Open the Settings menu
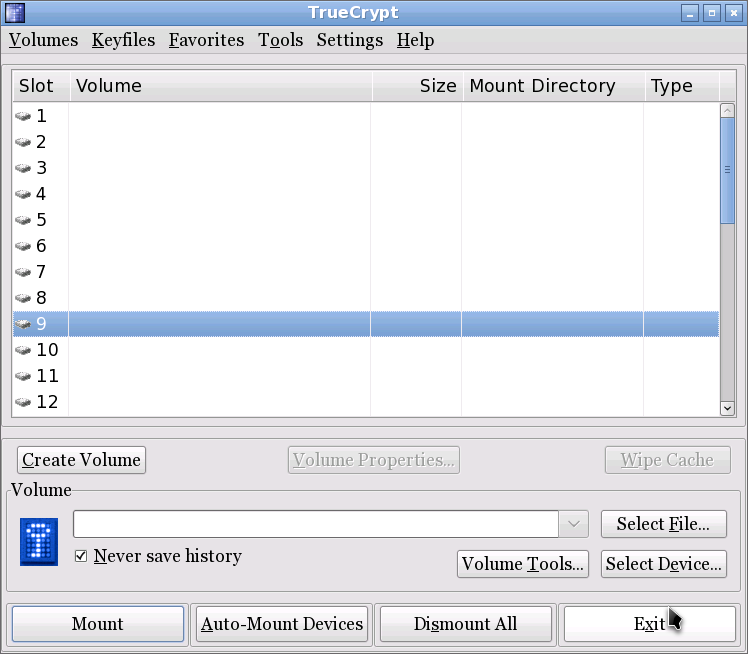Viewport: 748px width, 654px height. (x=350, y=40)
